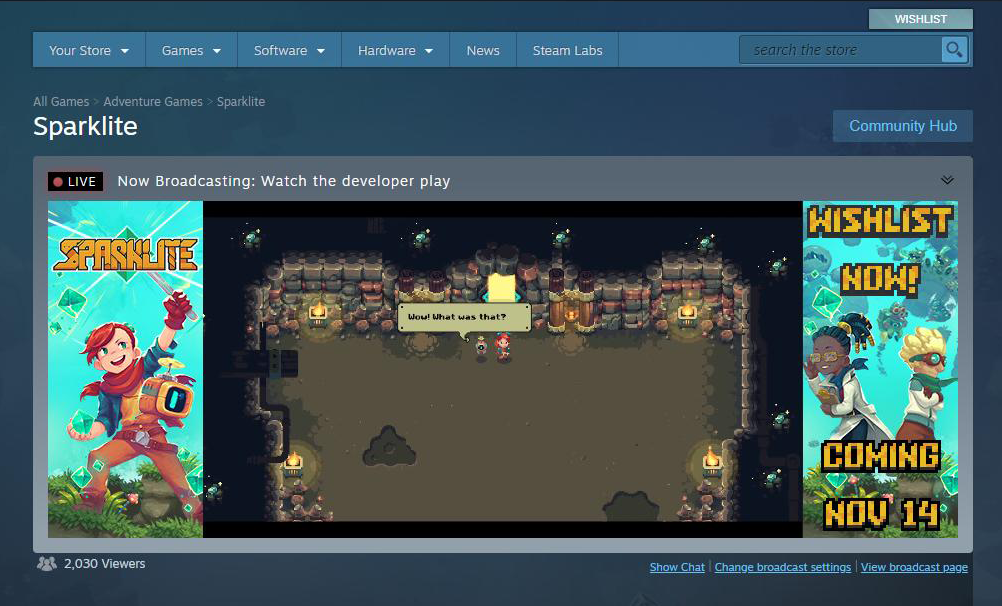Click the WISHLIST button

coord(921,19)
